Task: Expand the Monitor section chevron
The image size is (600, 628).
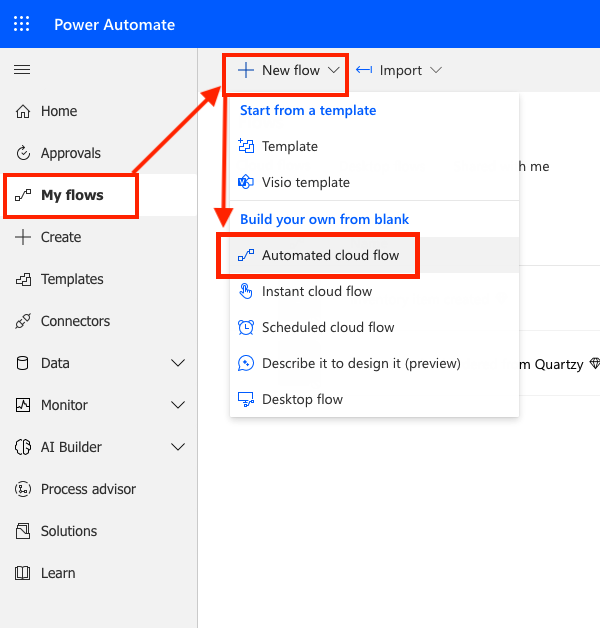Action: point(178,405)
